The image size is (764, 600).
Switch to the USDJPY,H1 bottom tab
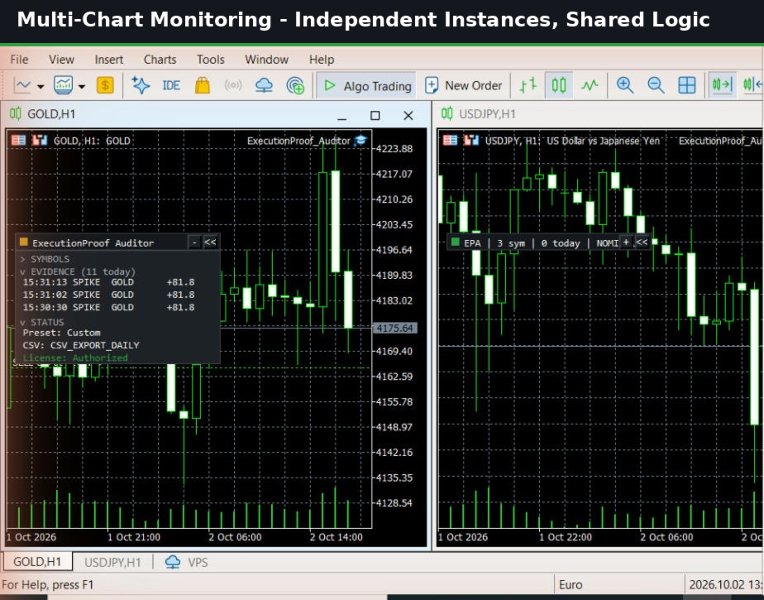click(x=113, y=562)
